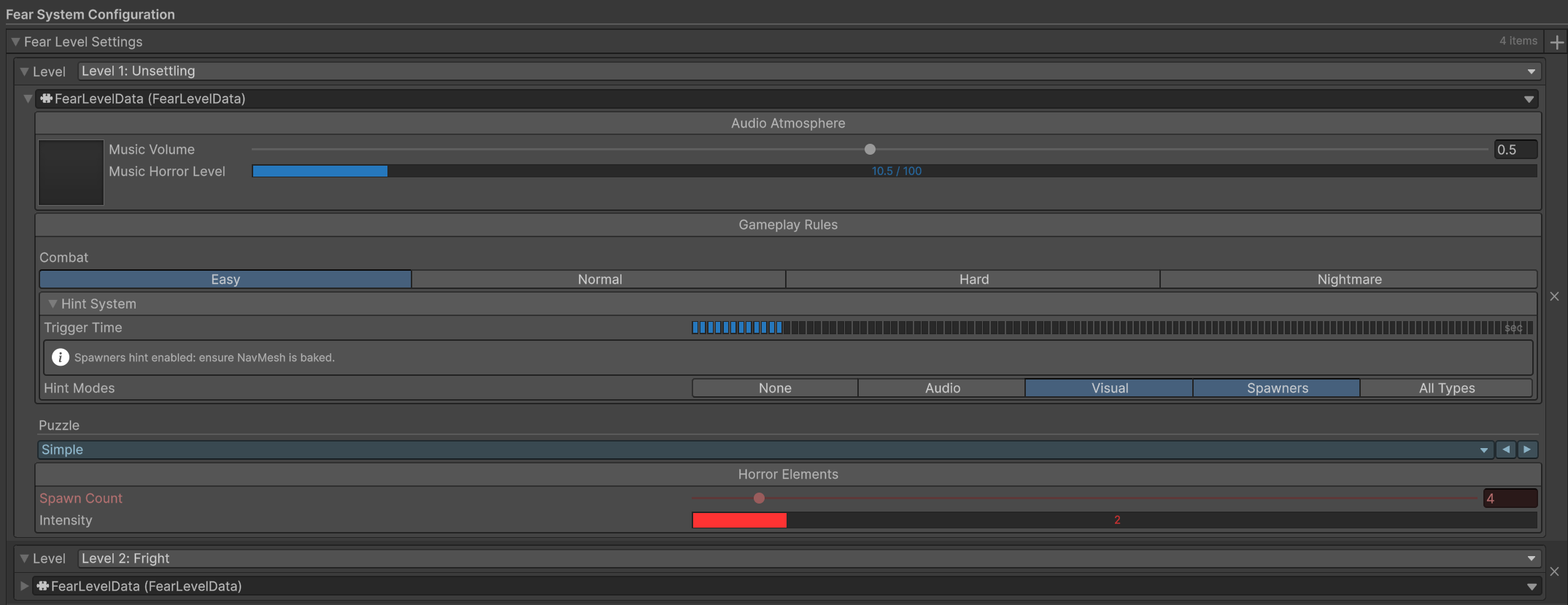Remove Level 1 entry with X icon
This screenshot has width=1568, height=605.
coord(1554,296)
